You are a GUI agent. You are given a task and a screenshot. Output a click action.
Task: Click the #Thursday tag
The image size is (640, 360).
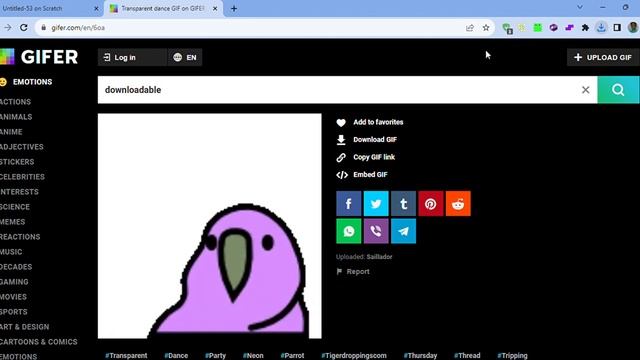coord(420,356)
